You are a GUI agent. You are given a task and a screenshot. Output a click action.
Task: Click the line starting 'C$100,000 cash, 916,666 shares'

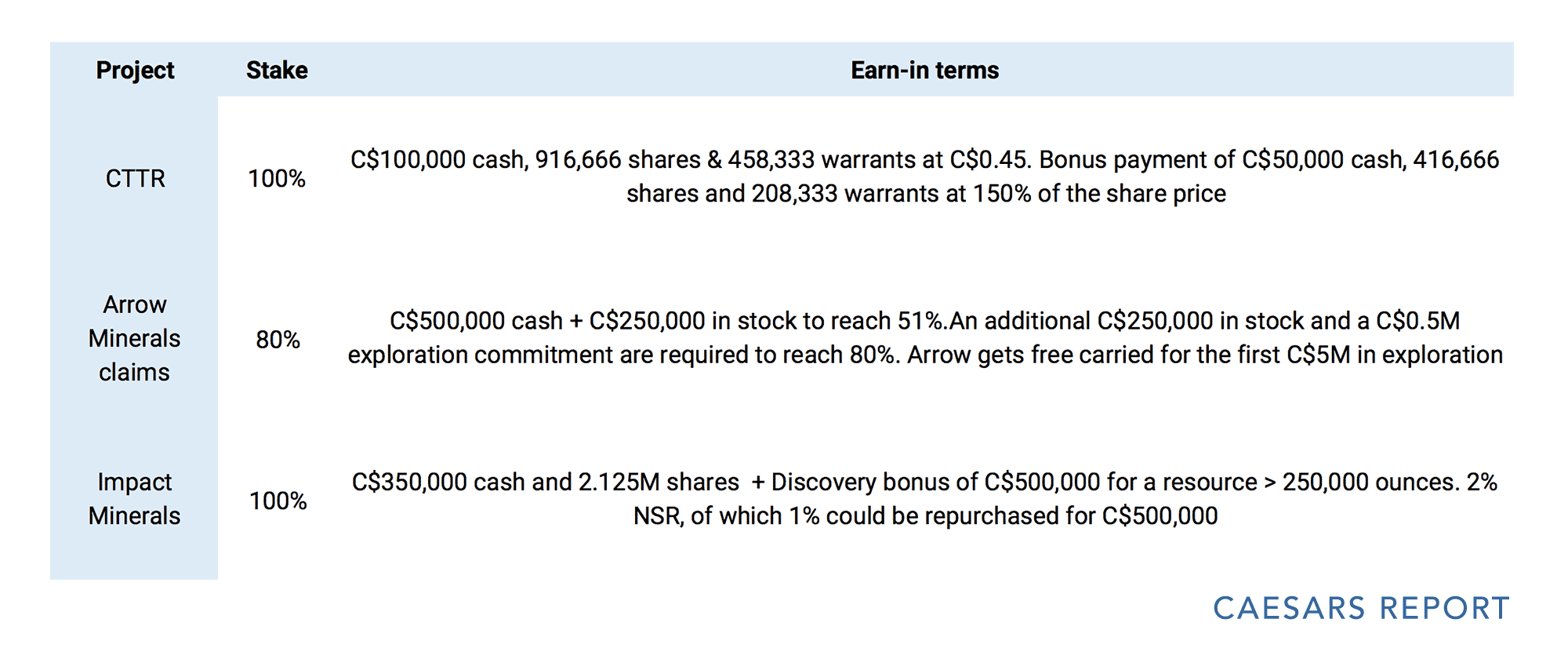tap(924, 160)
